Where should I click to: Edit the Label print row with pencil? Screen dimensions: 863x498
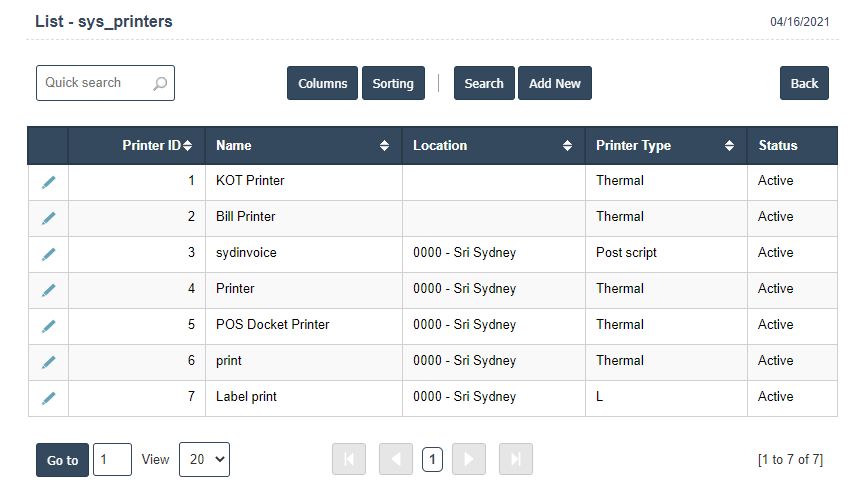pyautogui.click(x=48, y=398)
